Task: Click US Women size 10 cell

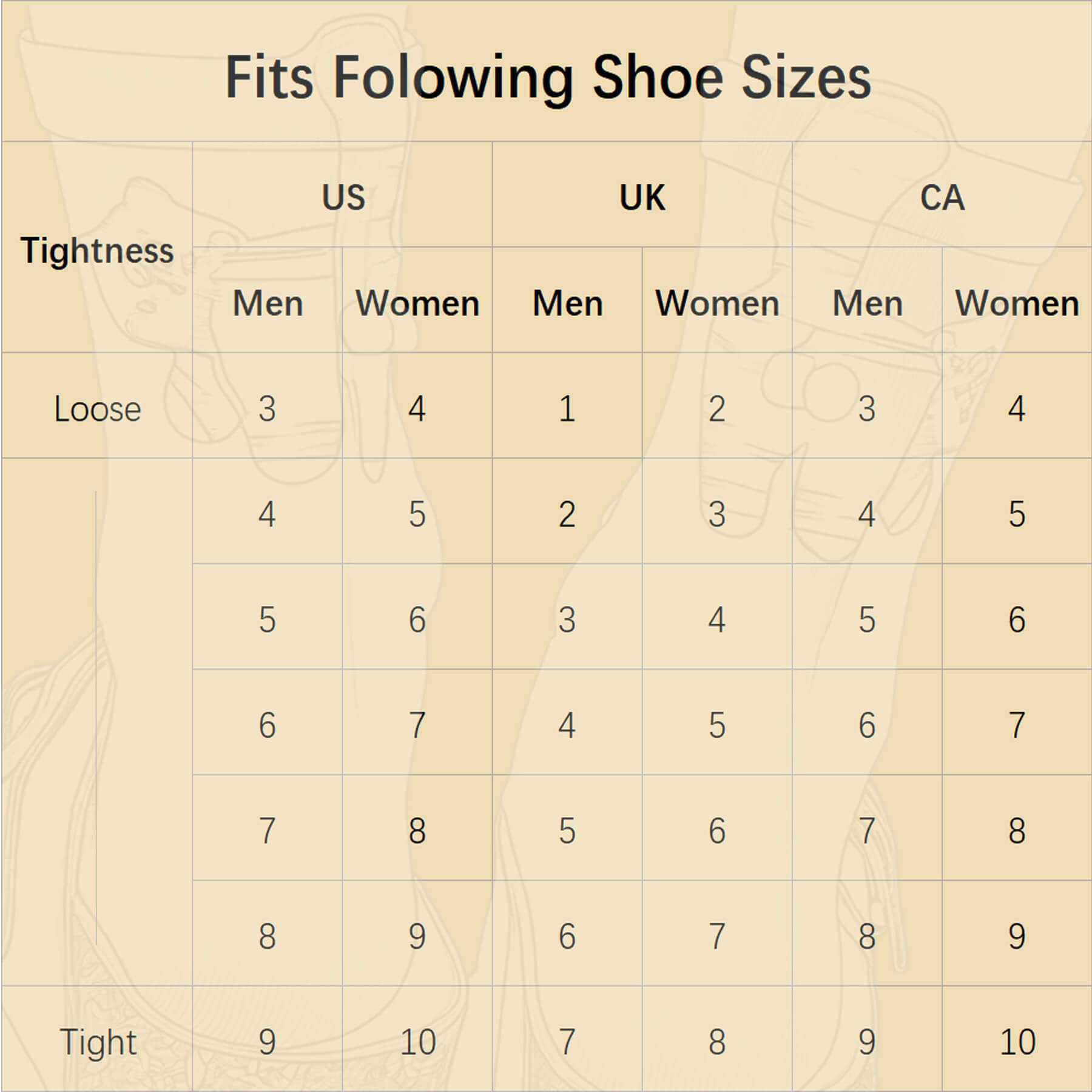Action: pyautogui.click(x=417, y=1042)
